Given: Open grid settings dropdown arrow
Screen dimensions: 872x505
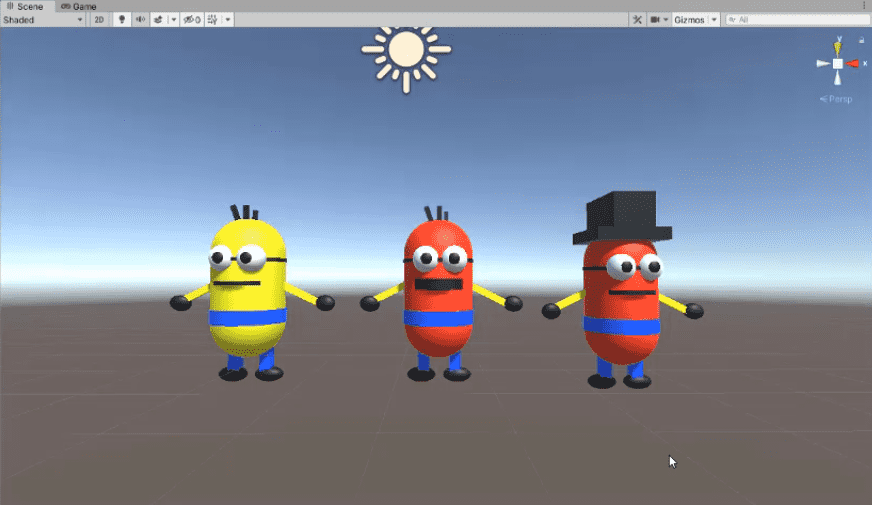Looking at the screenshot, I should 227,19.
